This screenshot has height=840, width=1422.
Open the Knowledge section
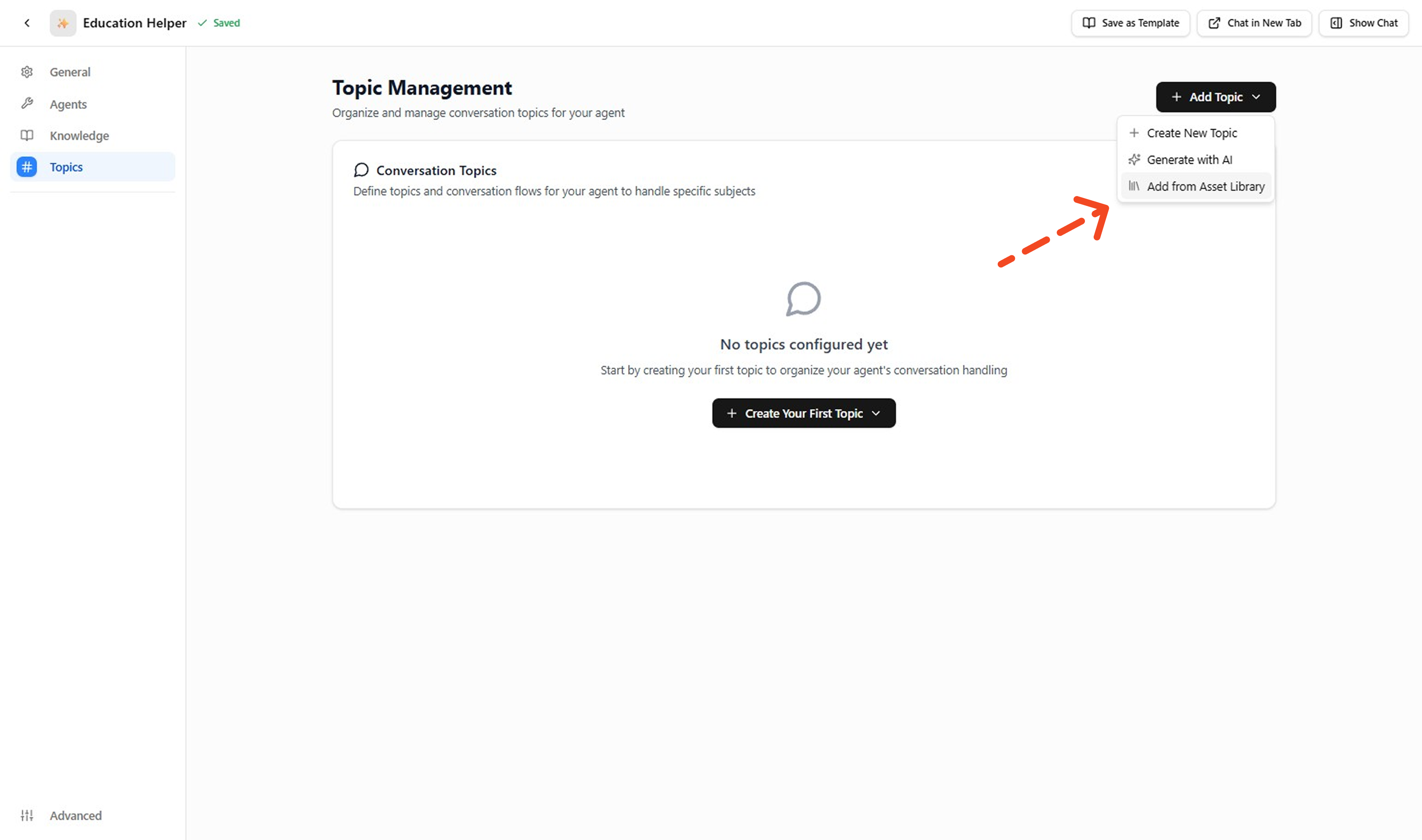(x=79, y=136)
